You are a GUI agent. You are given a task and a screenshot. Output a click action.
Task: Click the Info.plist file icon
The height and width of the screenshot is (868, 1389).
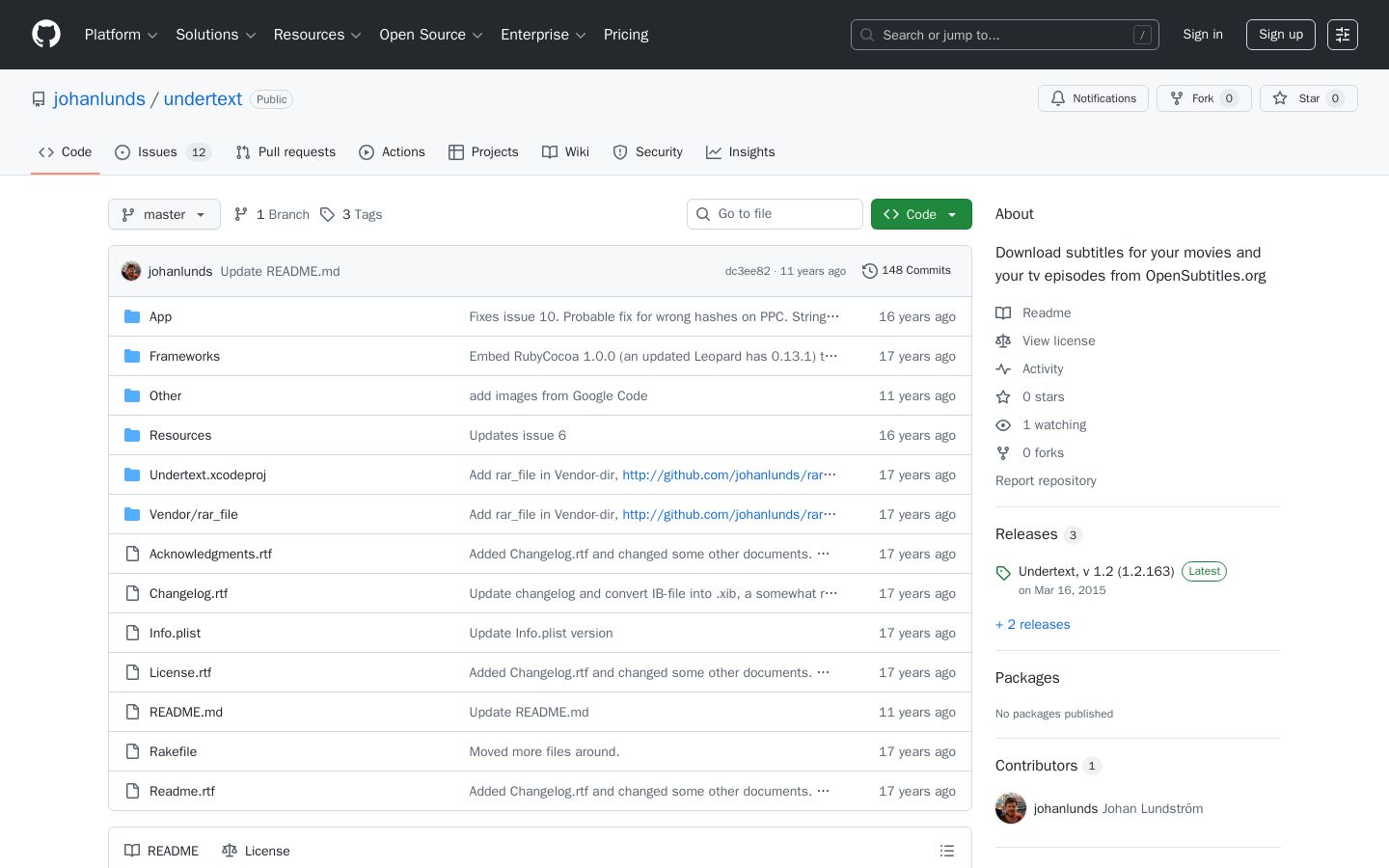pyautogui.click(x=132, y=633)
